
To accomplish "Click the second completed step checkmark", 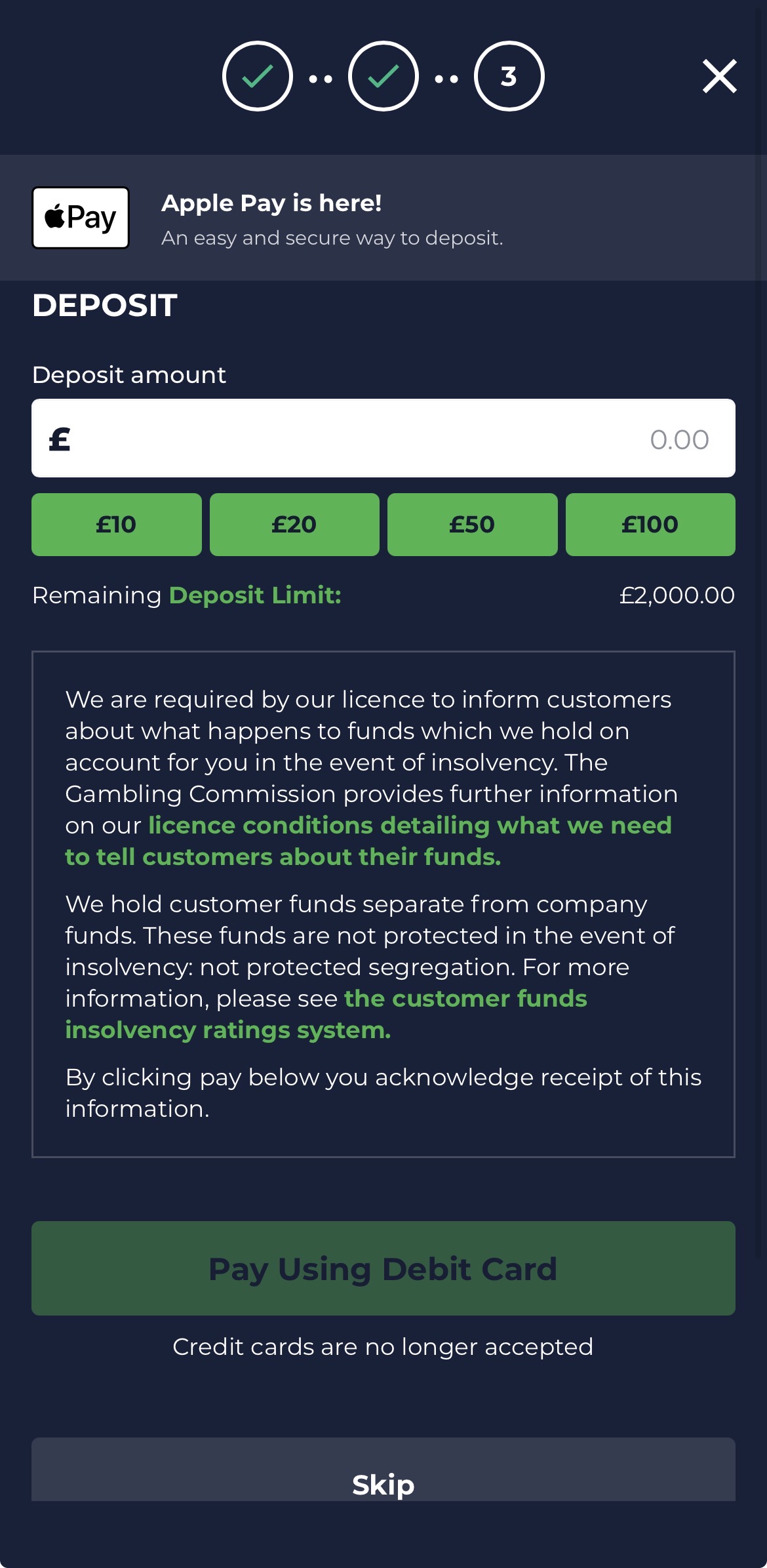I will tap(383, 76).
